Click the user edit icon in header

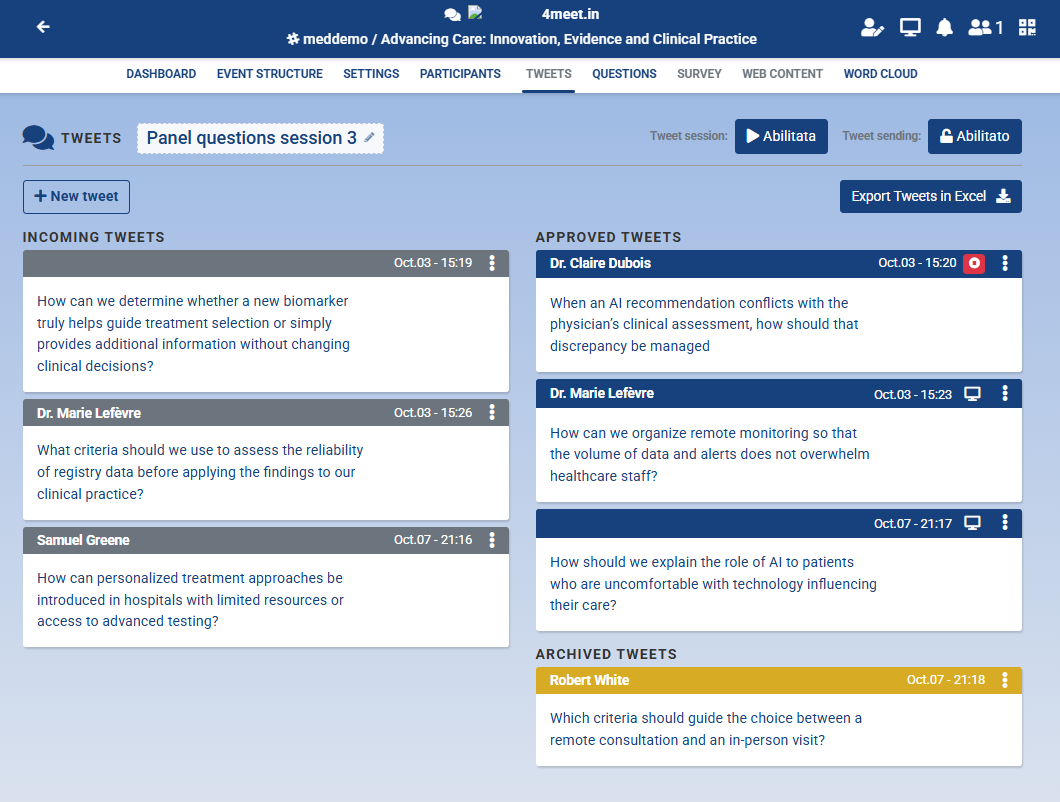(x=872, y=27)
